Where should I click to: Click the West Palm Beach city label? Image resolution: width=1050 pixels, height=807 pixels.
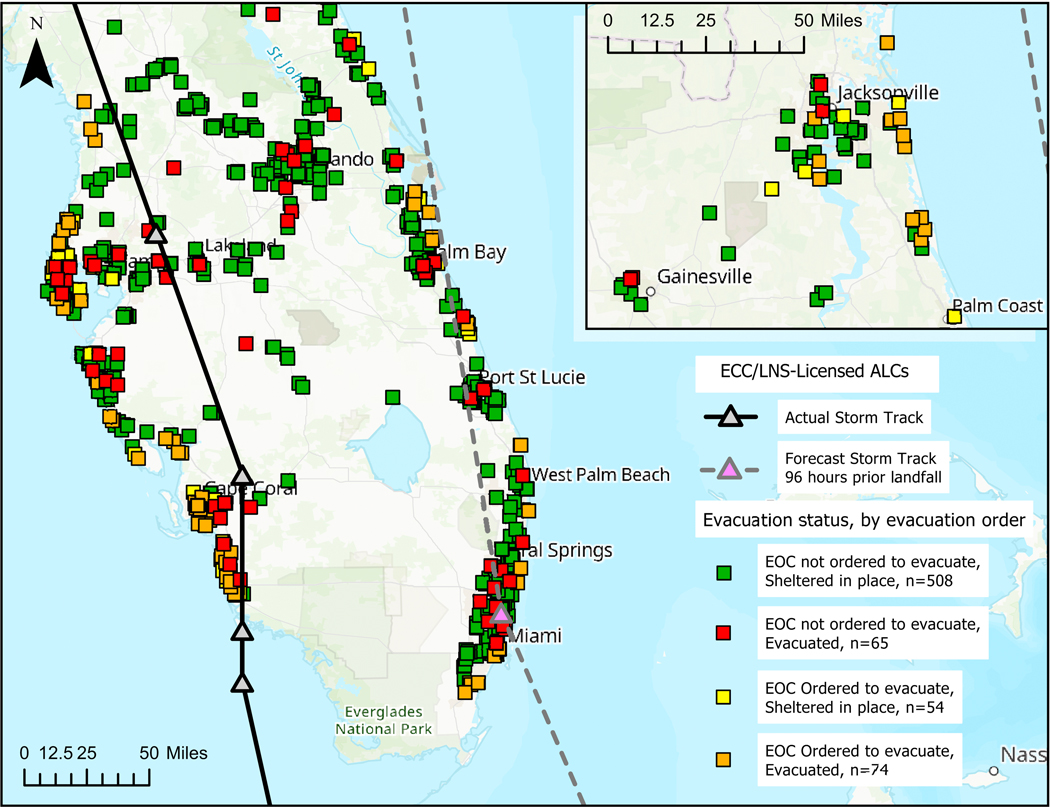tap(600, 474)
